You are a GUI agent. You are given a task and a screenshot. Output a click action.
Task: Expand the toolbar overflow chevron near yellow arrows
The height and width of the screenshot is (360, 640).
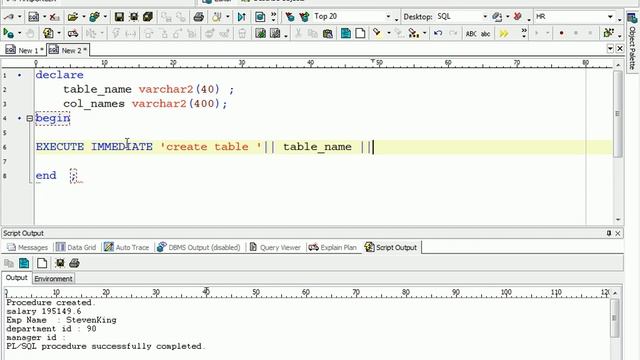click(x=524, y=33)
